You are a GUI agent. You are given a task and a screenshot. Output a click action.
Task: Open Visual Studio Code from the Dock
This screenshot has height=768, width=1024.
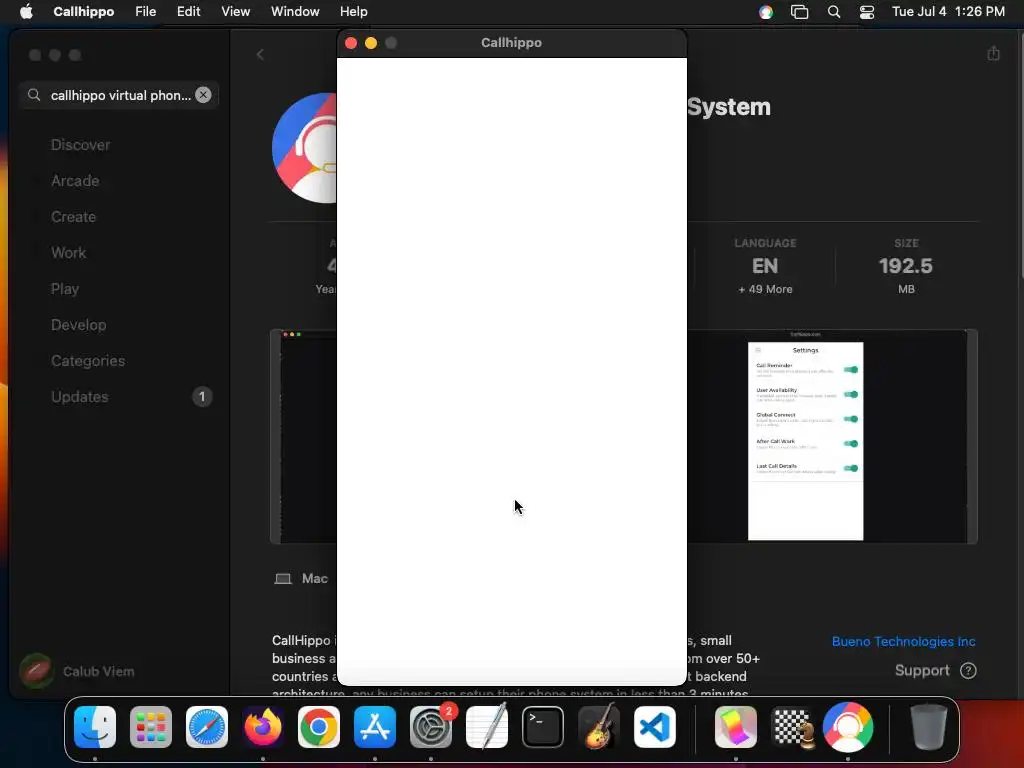click(654, 727)
